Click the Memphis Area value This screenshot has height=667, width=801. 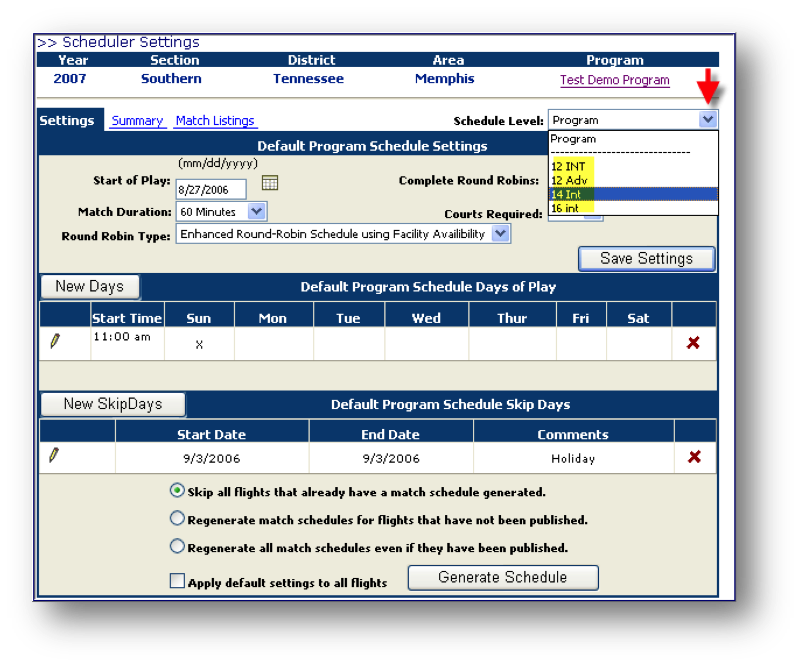coord(444,79)
